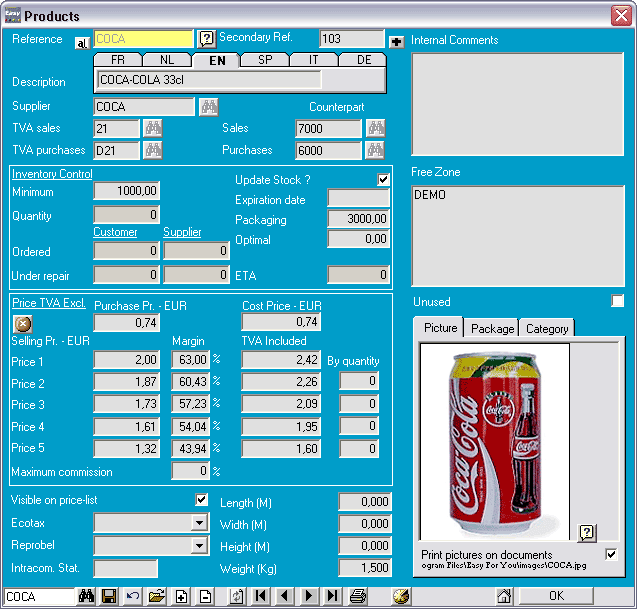
Task: Open the Ecotax dropdown
Action: point(200,522)
